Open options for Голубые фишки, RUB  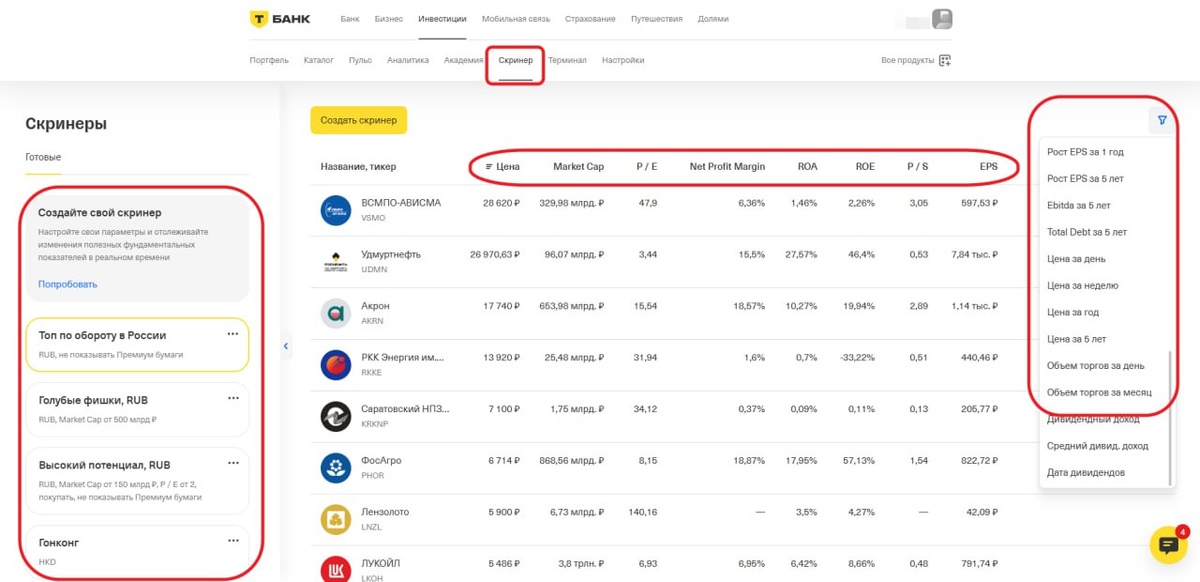pos(233,398)
